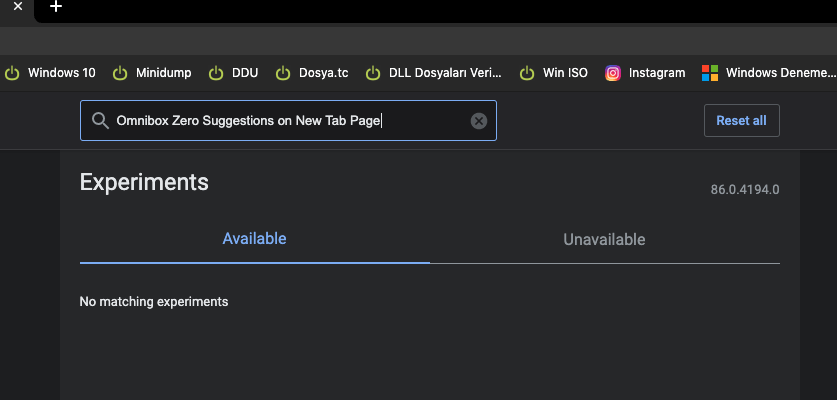Switch to the Available tab
The width and height of the screenshot is (837, 400).
click(x=254, y=239)
